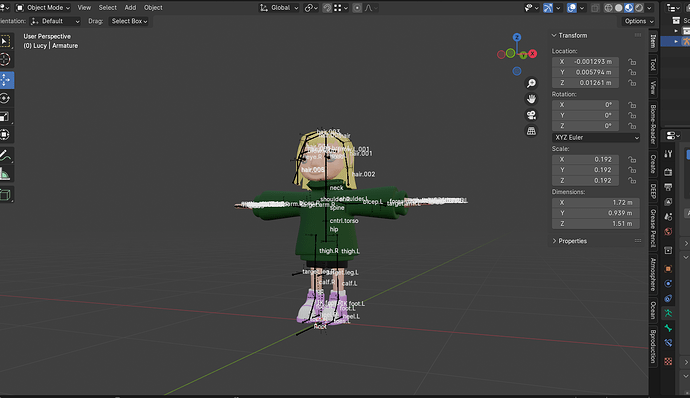
Task: Toggle lock on Location X
Action: click(632, 62)
